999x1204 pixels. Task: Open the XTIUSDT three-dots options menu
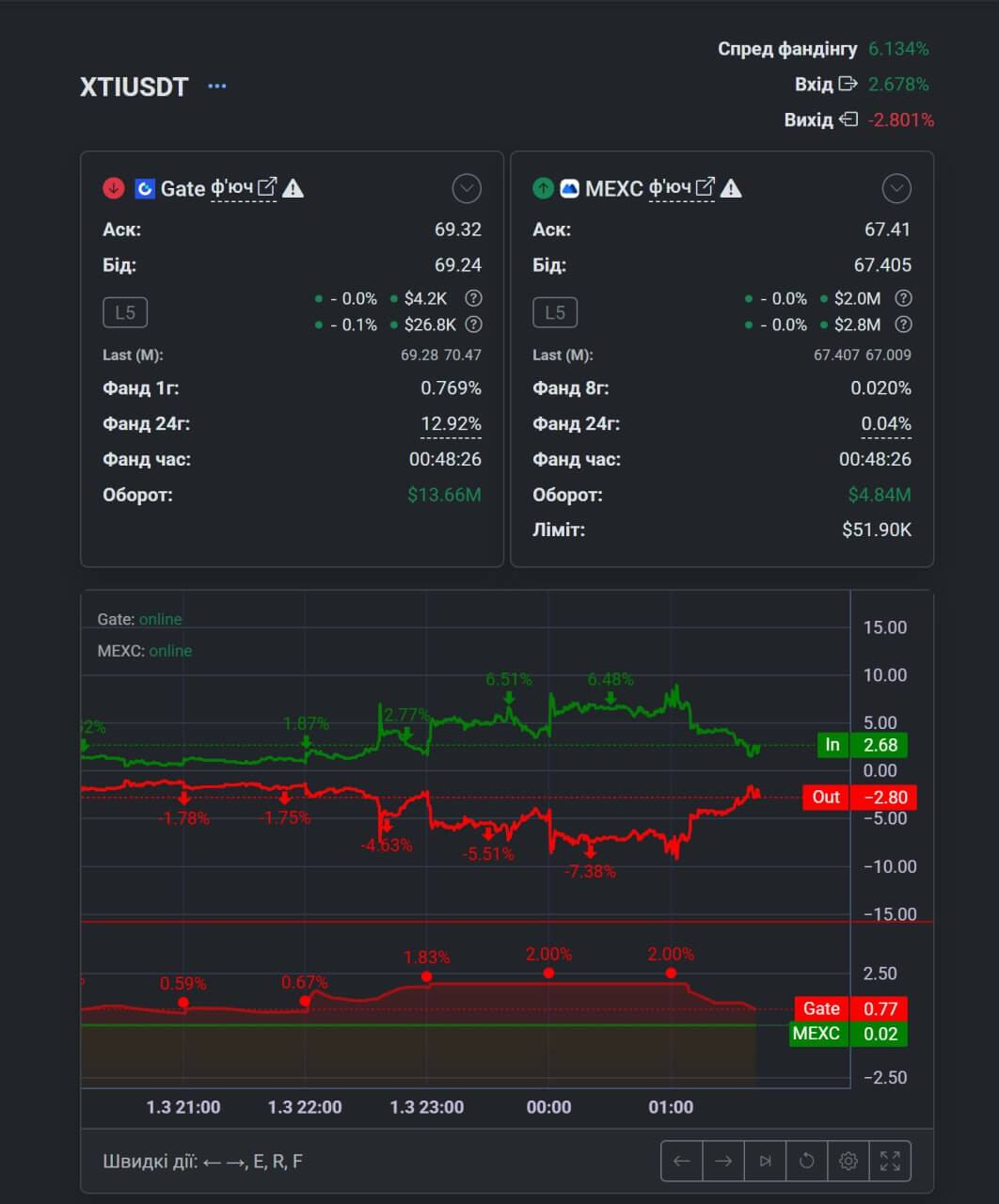coord(217,87)
